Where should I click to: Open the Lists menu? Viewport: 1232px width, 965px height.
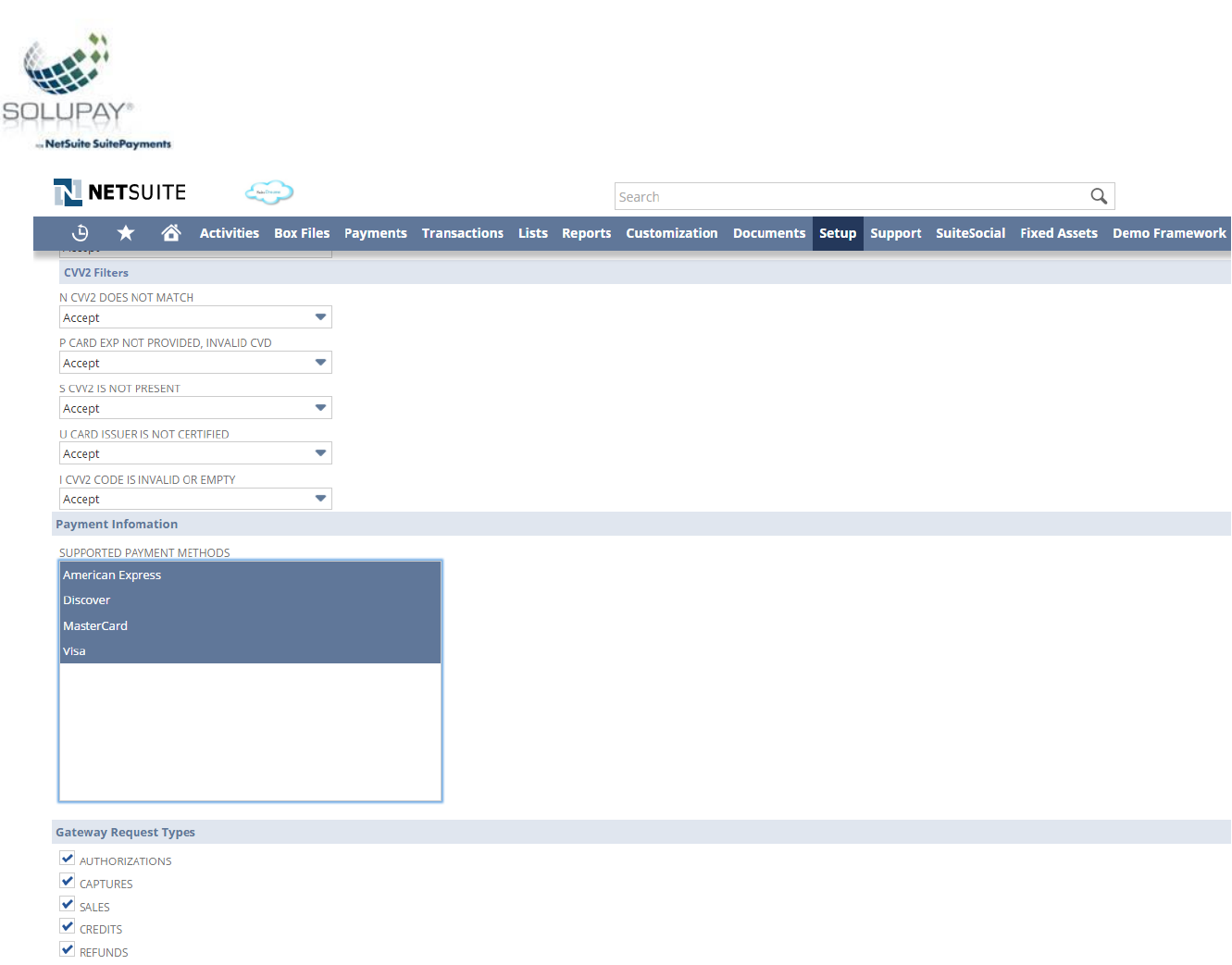533,233
